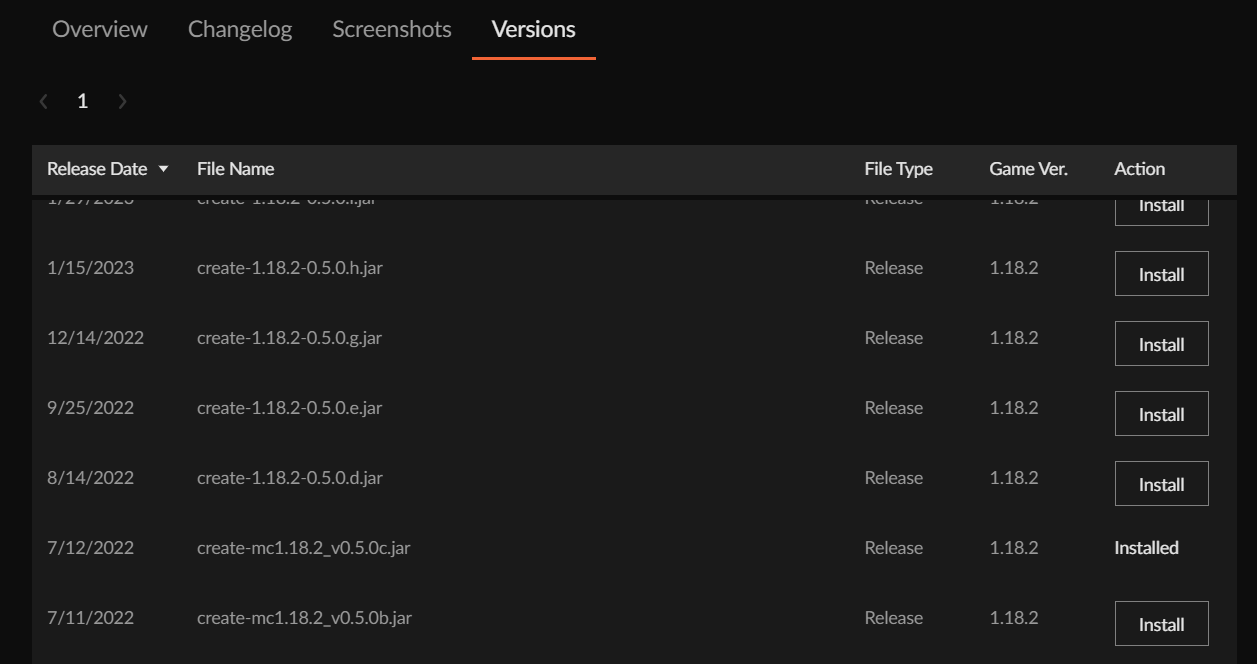Click the Installed label for v0.5.0c

[x=1146, y=548]
